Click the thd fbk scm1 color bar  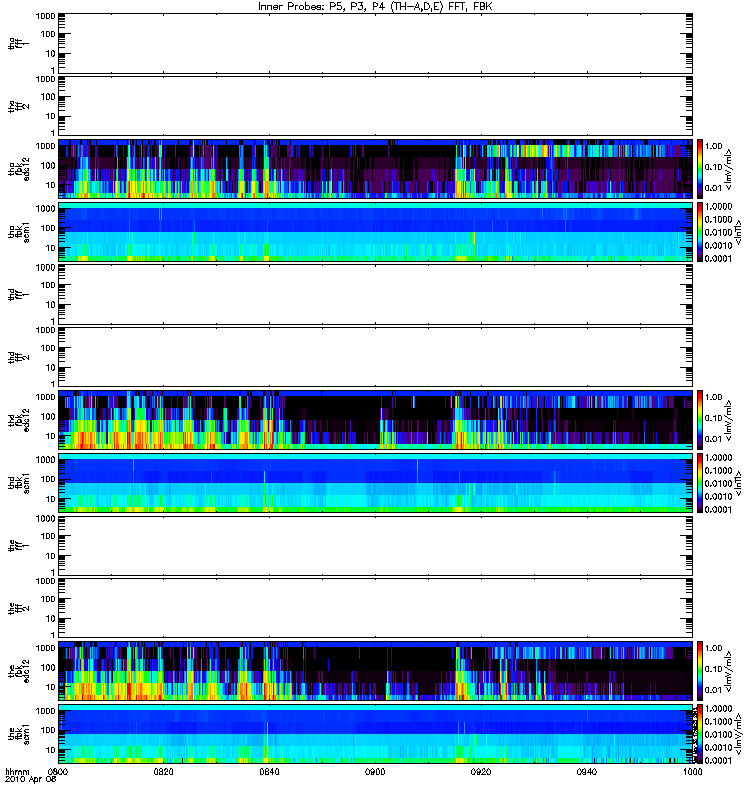click(700, 483)
